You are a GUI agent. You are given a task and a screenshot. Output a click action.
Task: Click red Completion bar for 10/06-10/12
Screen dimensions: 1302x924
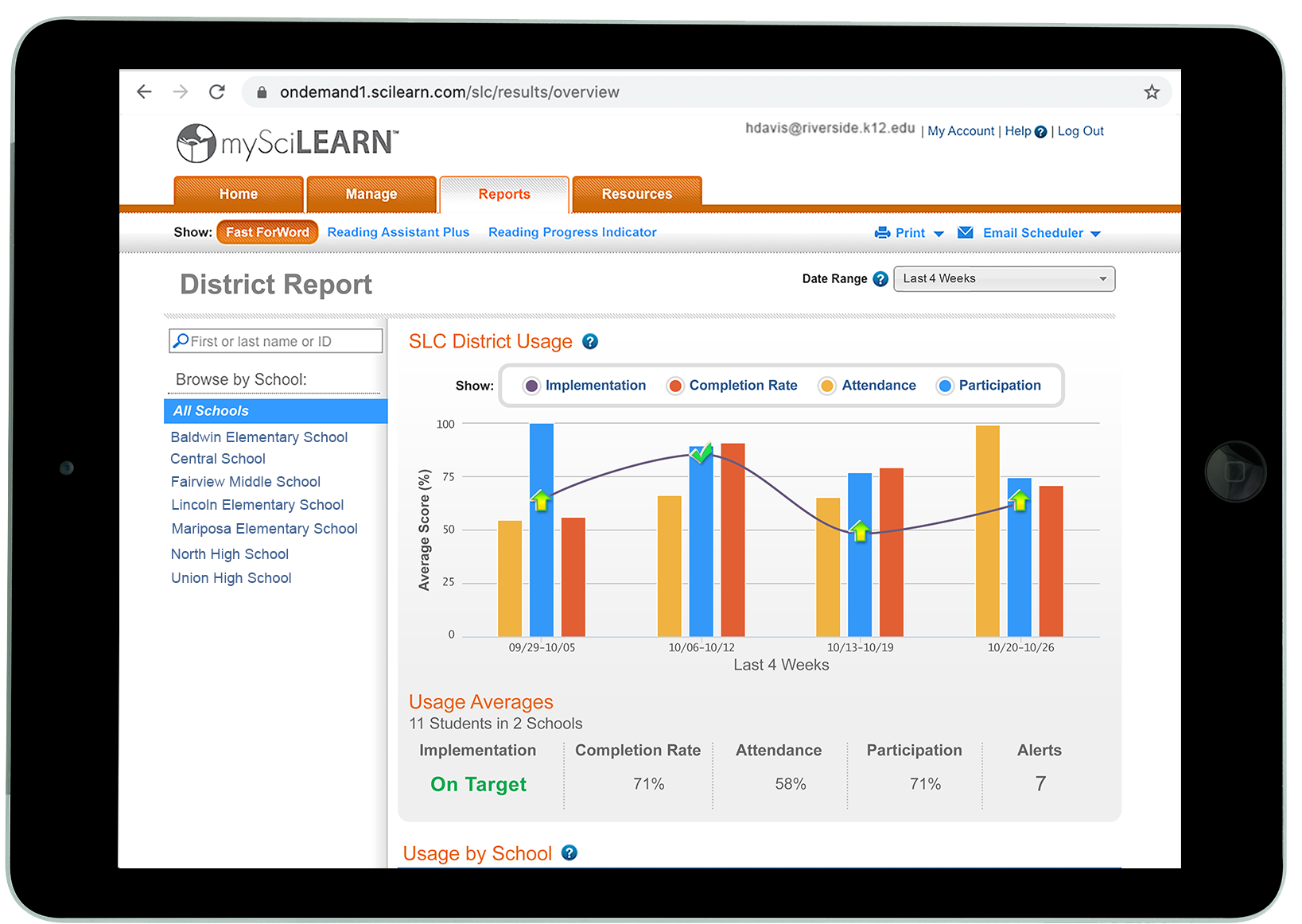click(x=733, y=540)
